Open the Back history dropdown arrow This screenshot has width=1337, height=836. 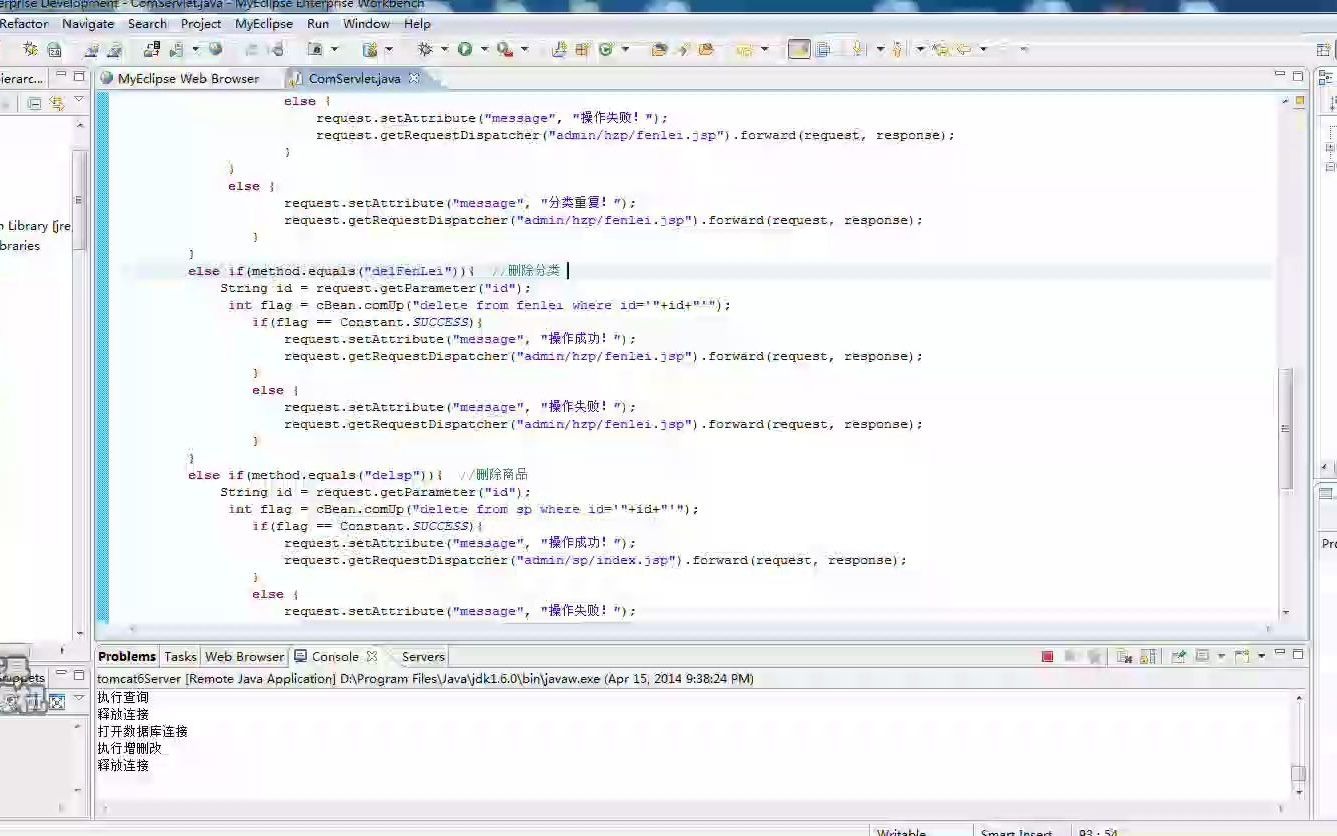click(983, 49)
